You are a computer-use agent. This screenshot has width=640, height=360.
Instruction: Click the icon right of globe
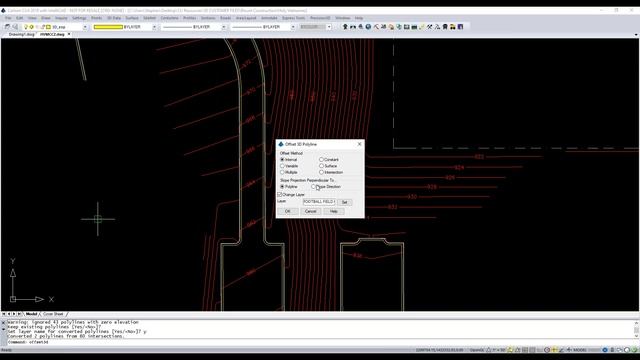[x=376, y=27]
